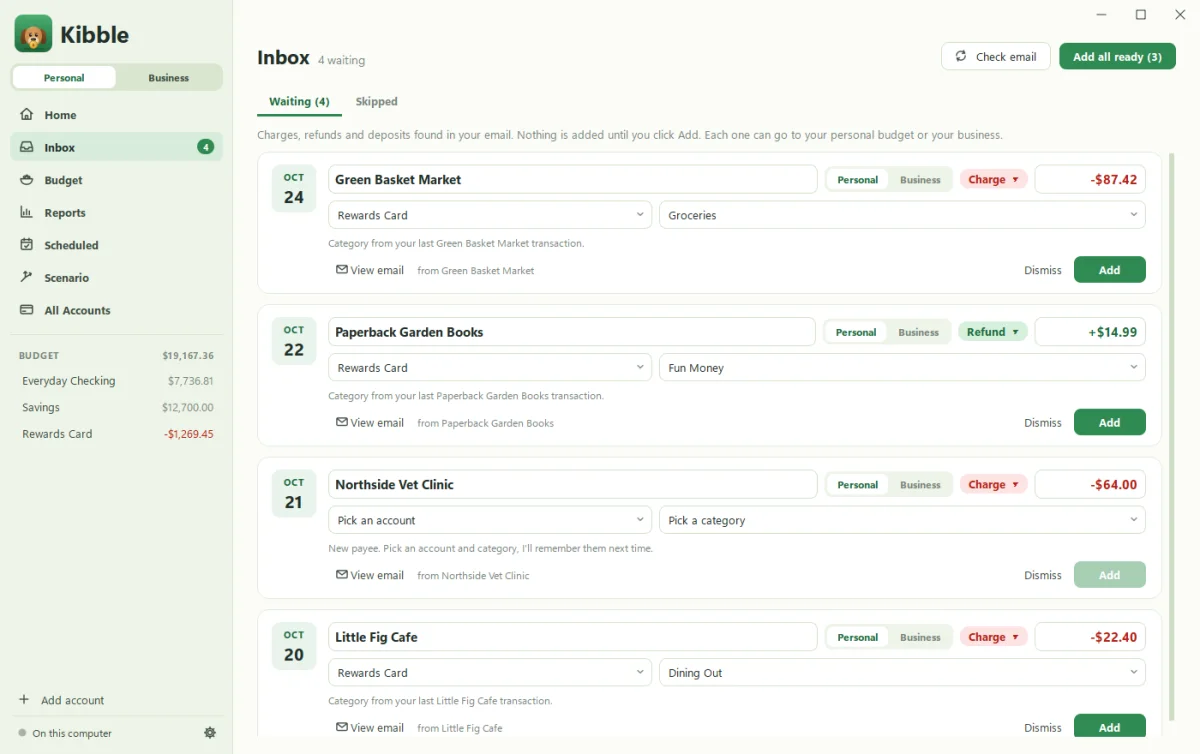
Task: Click the Little Fig Cafe payee field
Action: click(572, 637)
